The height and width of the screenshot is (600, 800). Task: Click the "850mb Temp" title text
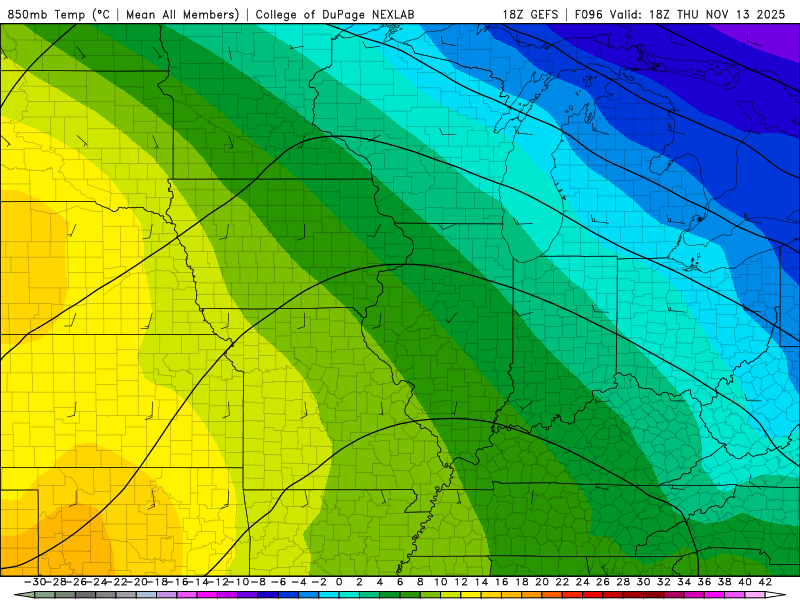click(x=46, y=14)
